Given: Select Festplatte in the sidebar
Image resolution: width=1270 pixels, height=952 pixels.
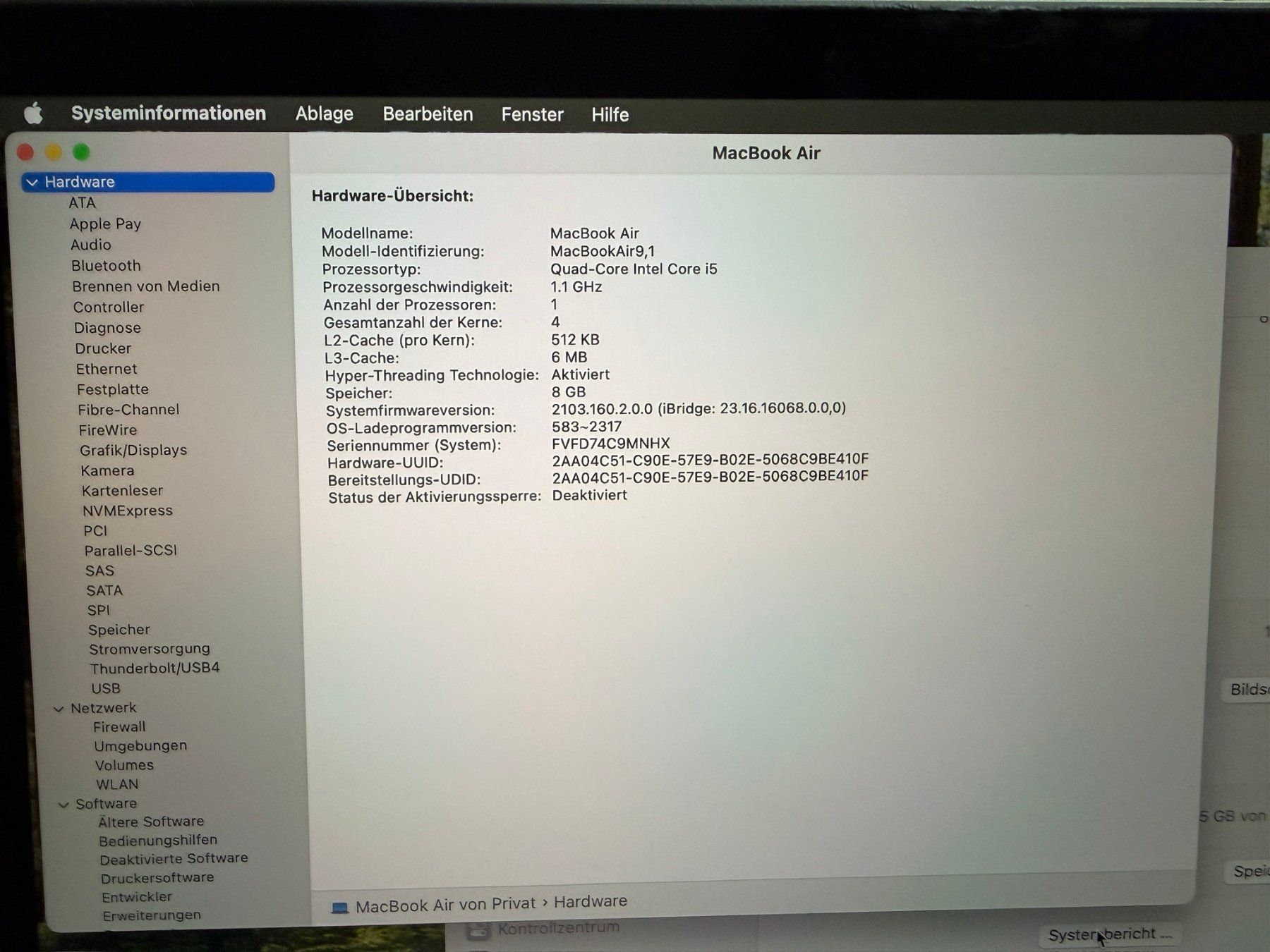Looking at the screenshot, I should coord(113,389).
